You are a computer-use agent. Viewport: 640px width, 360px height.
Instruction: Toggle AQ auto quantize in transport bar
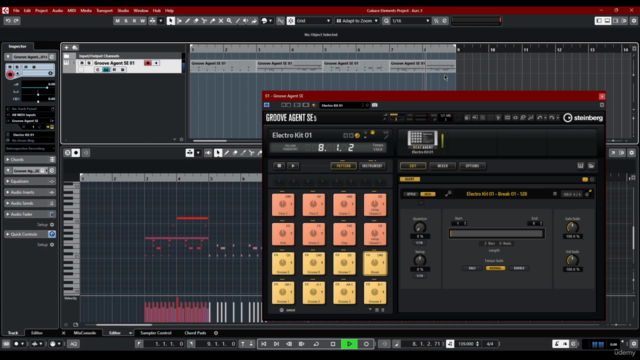(x=73, y=344)
